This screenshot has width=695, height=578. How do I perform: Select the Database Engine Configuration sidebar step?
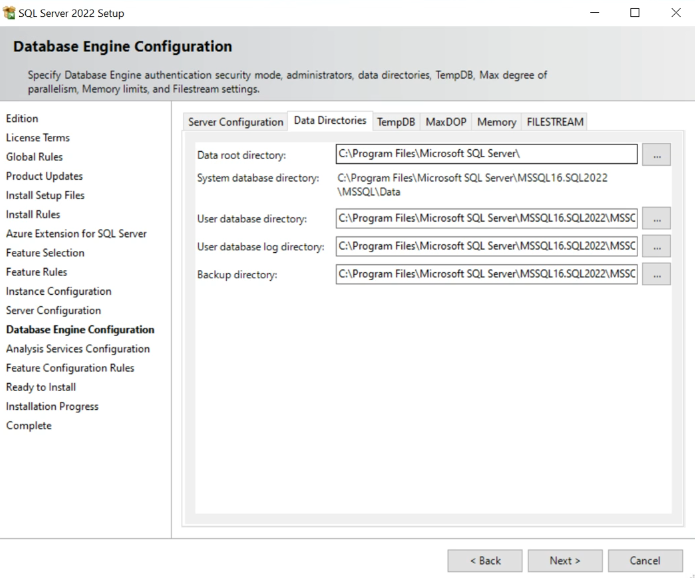[x=80, y=330]
